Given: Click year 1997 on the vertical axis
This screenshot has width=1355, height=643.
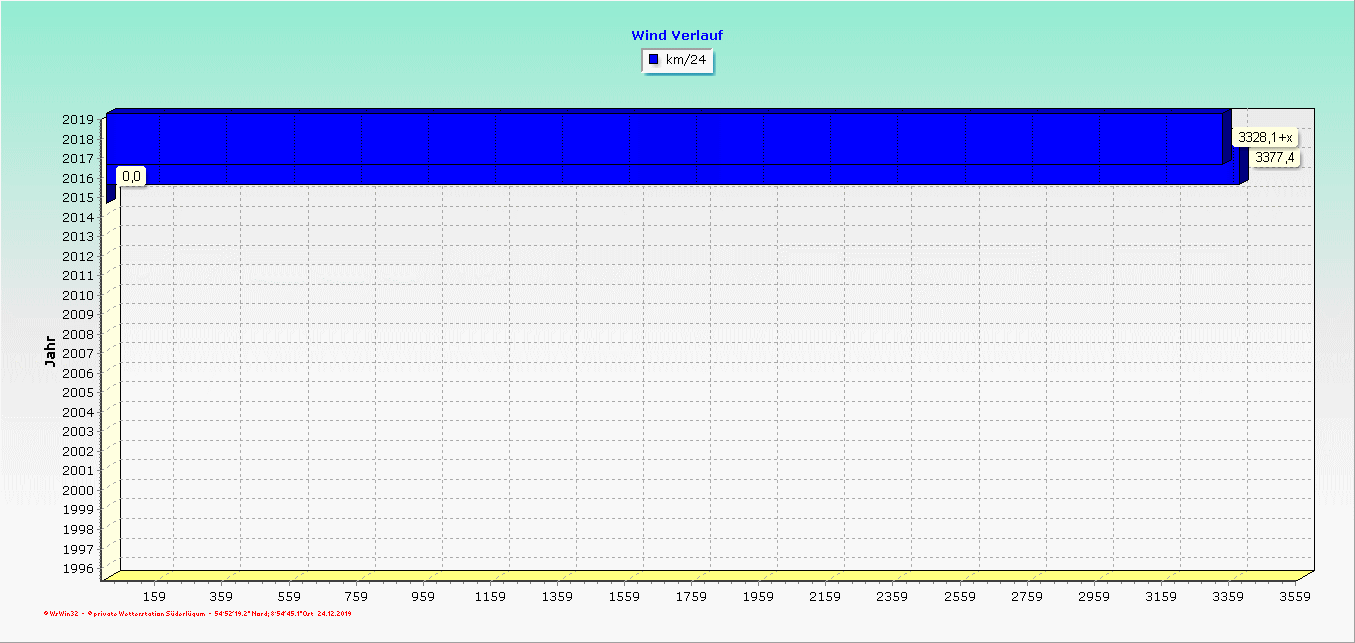Looking at the screenshot, I should point(78,549).
